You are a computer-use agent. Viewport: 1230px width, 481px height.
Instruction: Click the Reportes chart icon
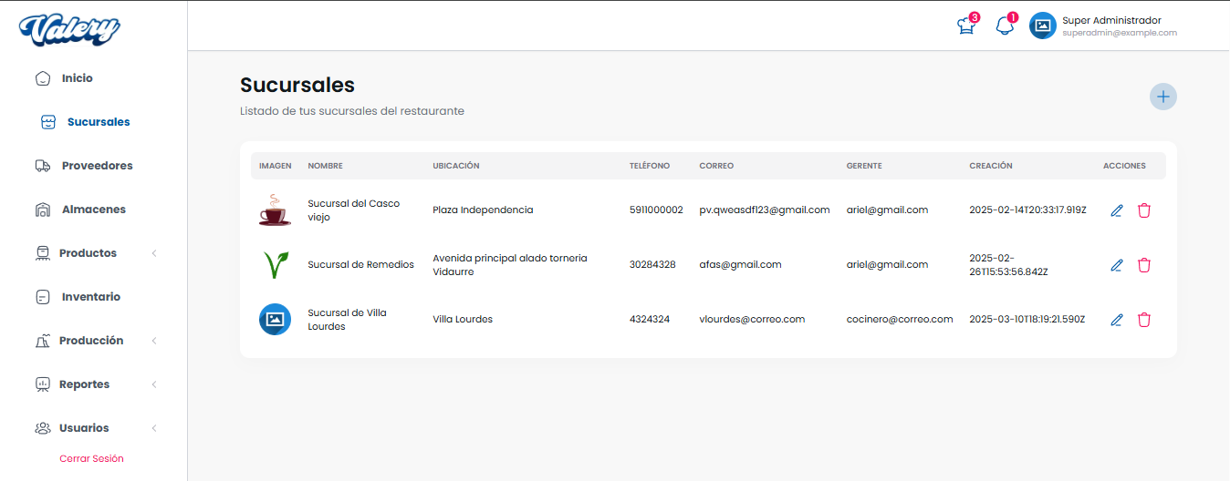[42, 384]
